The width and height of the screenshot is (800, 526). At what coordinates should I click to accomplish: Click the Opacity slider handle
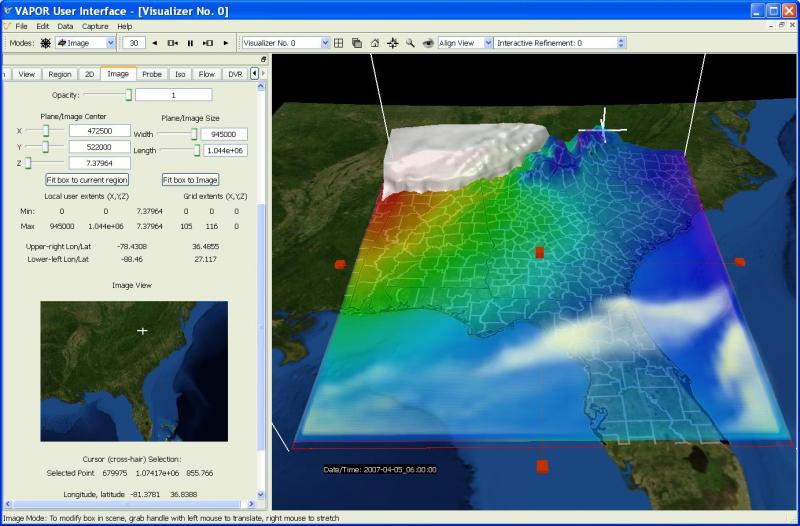[128, 95]
